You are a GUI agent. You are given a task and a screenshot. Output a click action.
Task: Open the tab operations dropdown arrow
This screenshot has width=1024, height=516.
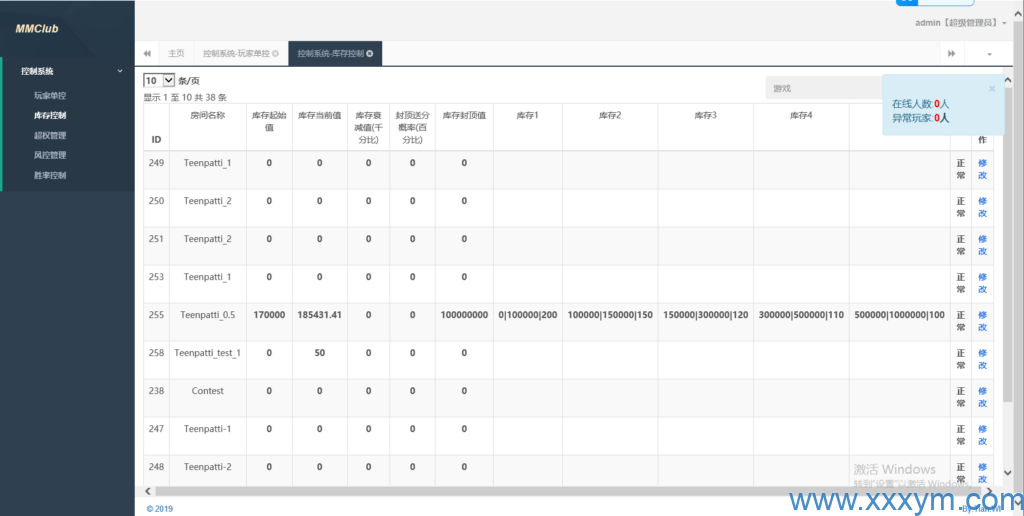point(990,53)
